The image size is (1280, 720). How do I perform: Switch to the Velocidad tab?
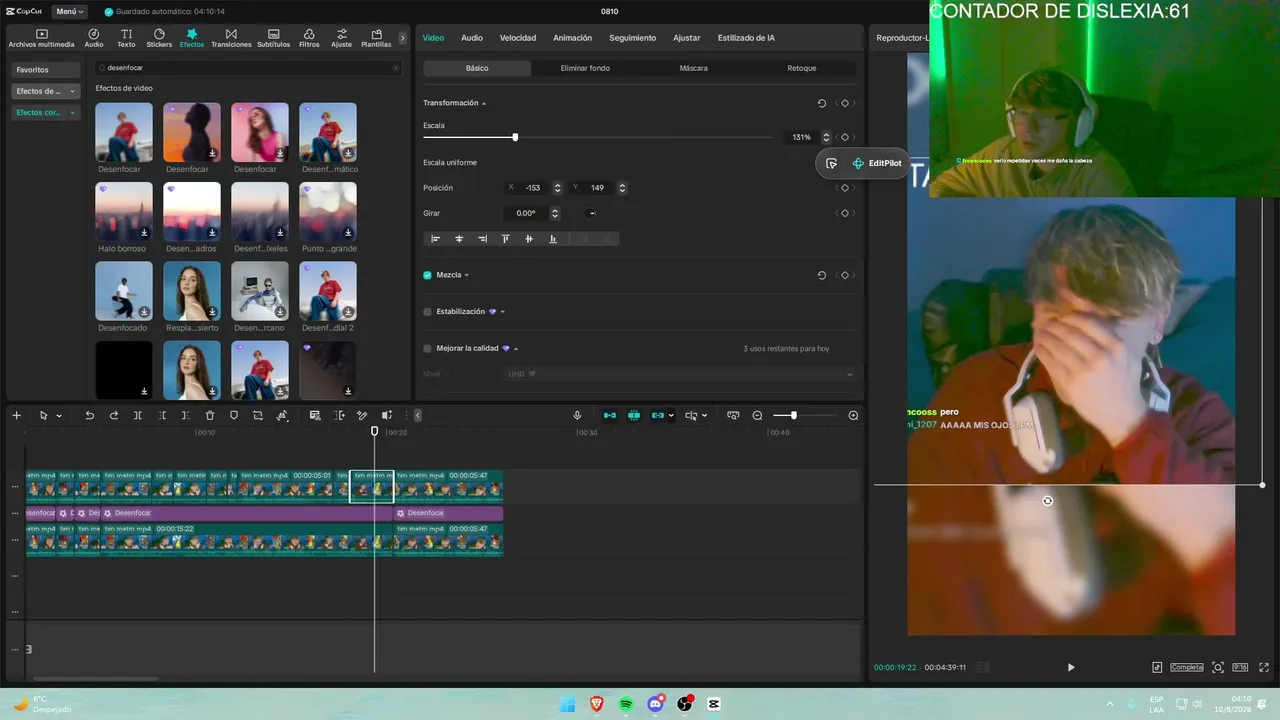tap(518, 38)
